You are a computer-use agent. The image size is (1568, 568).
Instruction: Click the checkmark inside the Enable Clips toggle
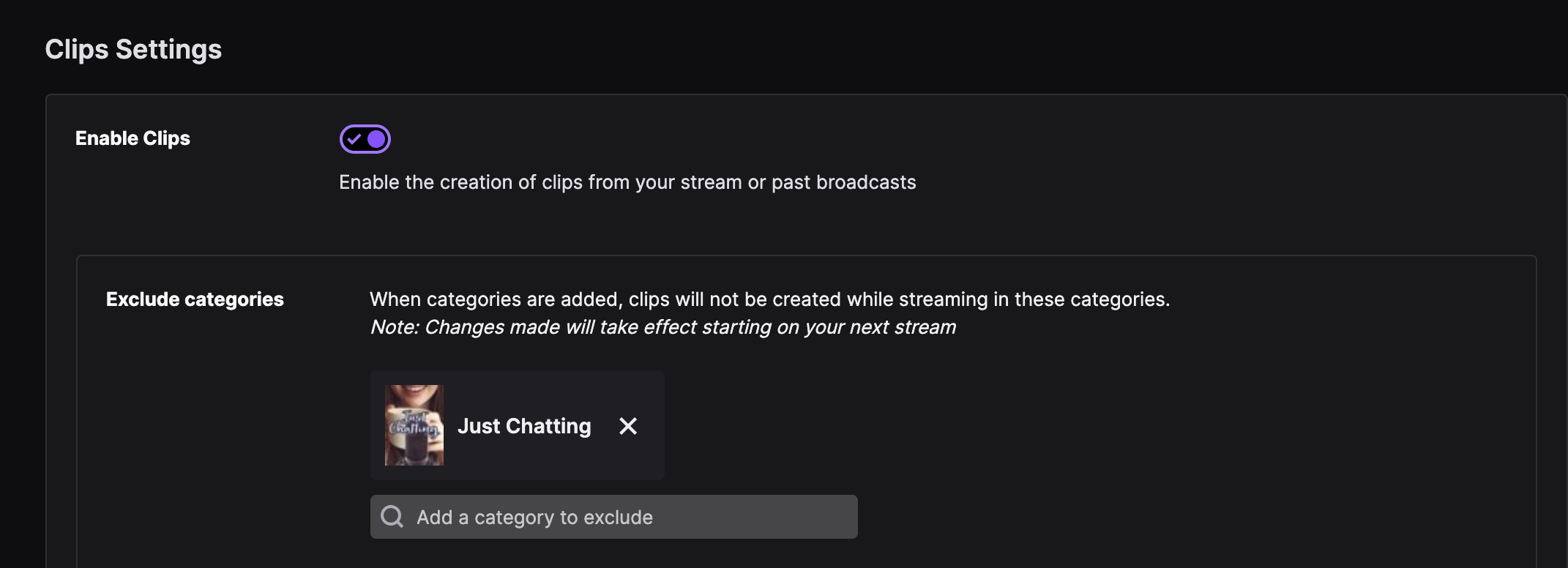pyautogui.click(x=354, y=139)
